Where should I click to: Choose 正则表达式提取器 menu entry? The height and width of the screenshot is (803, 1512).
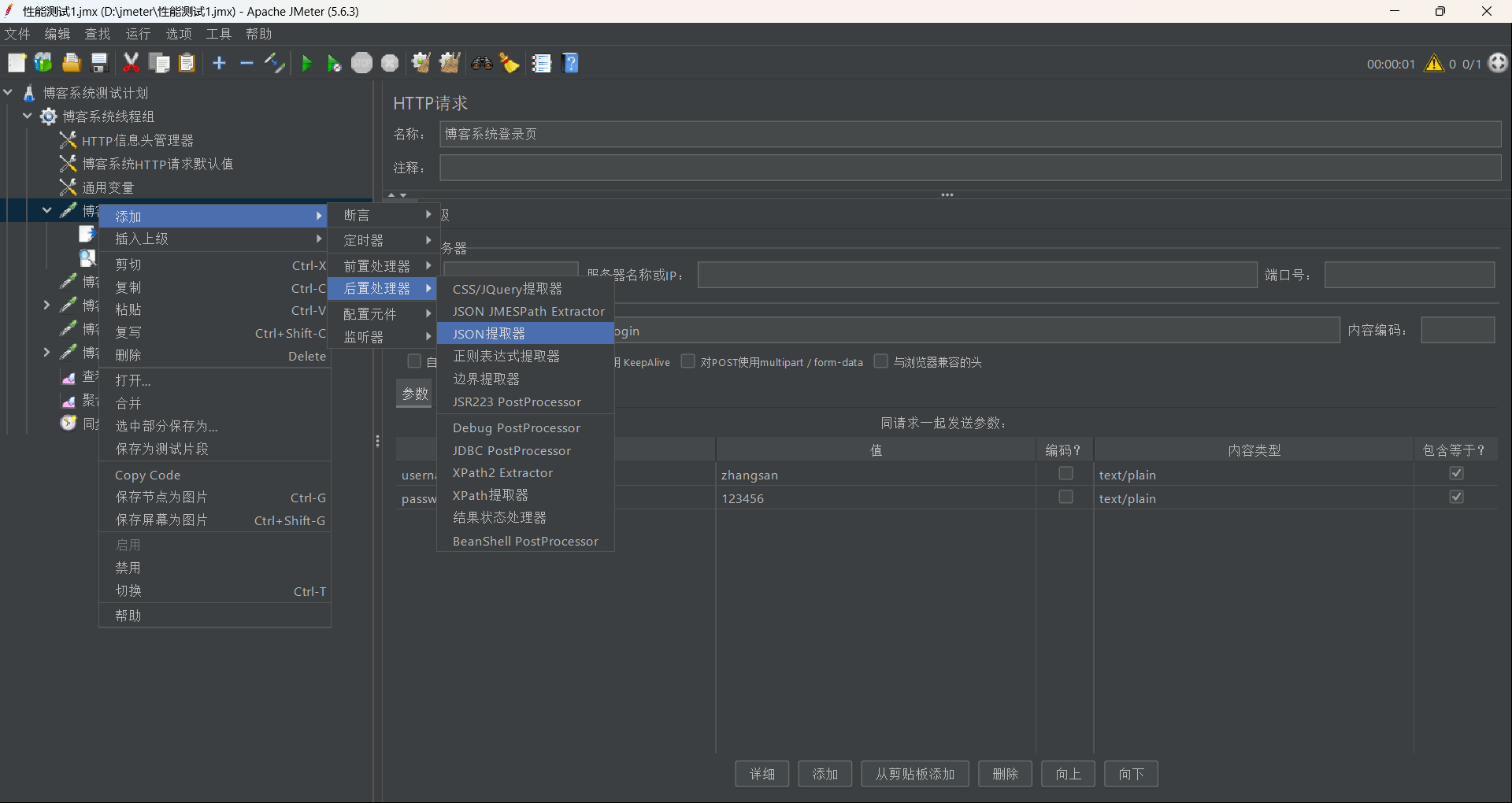point(525,357)
